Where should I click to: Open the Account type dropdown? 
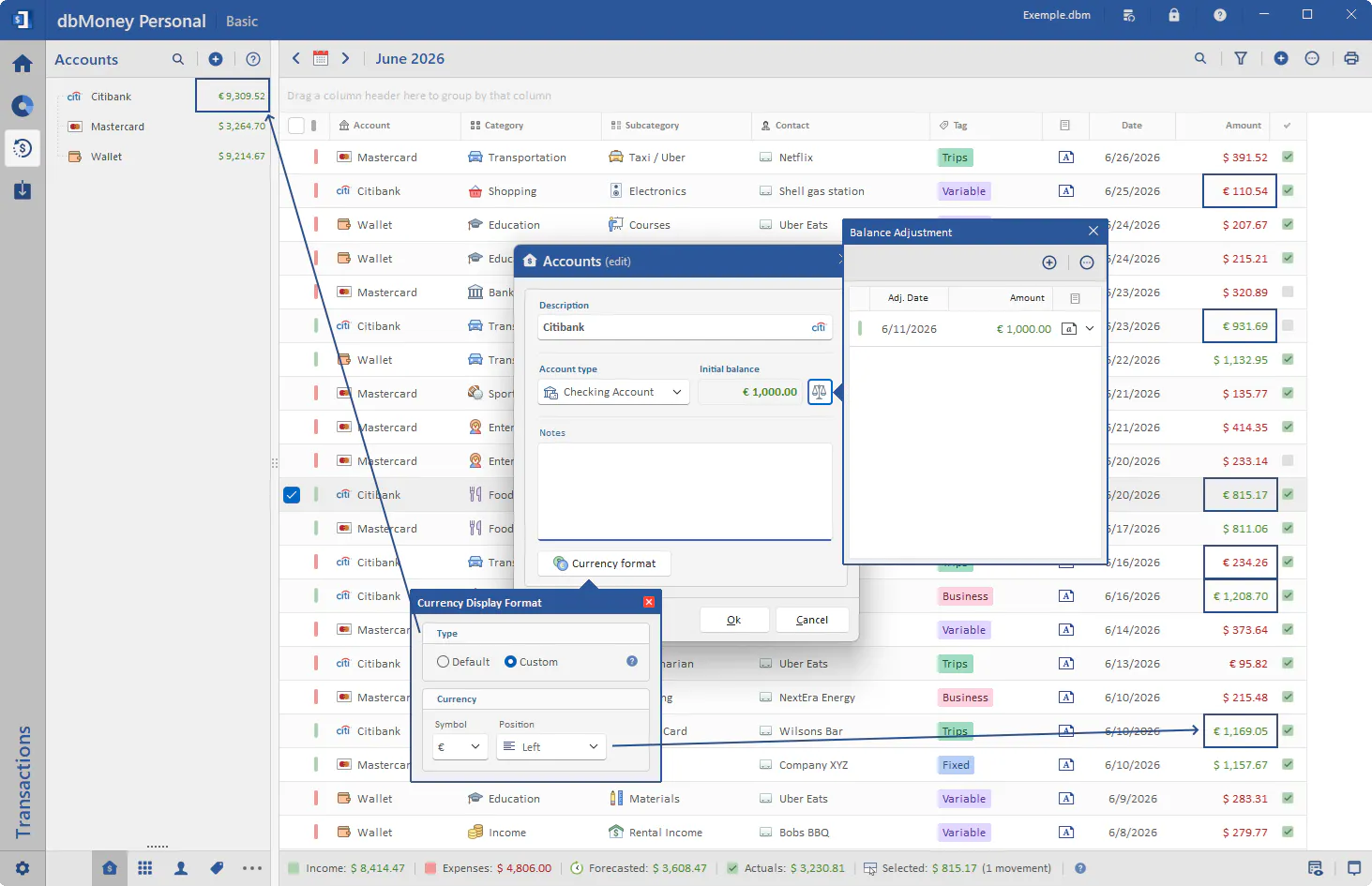(614, 392)
